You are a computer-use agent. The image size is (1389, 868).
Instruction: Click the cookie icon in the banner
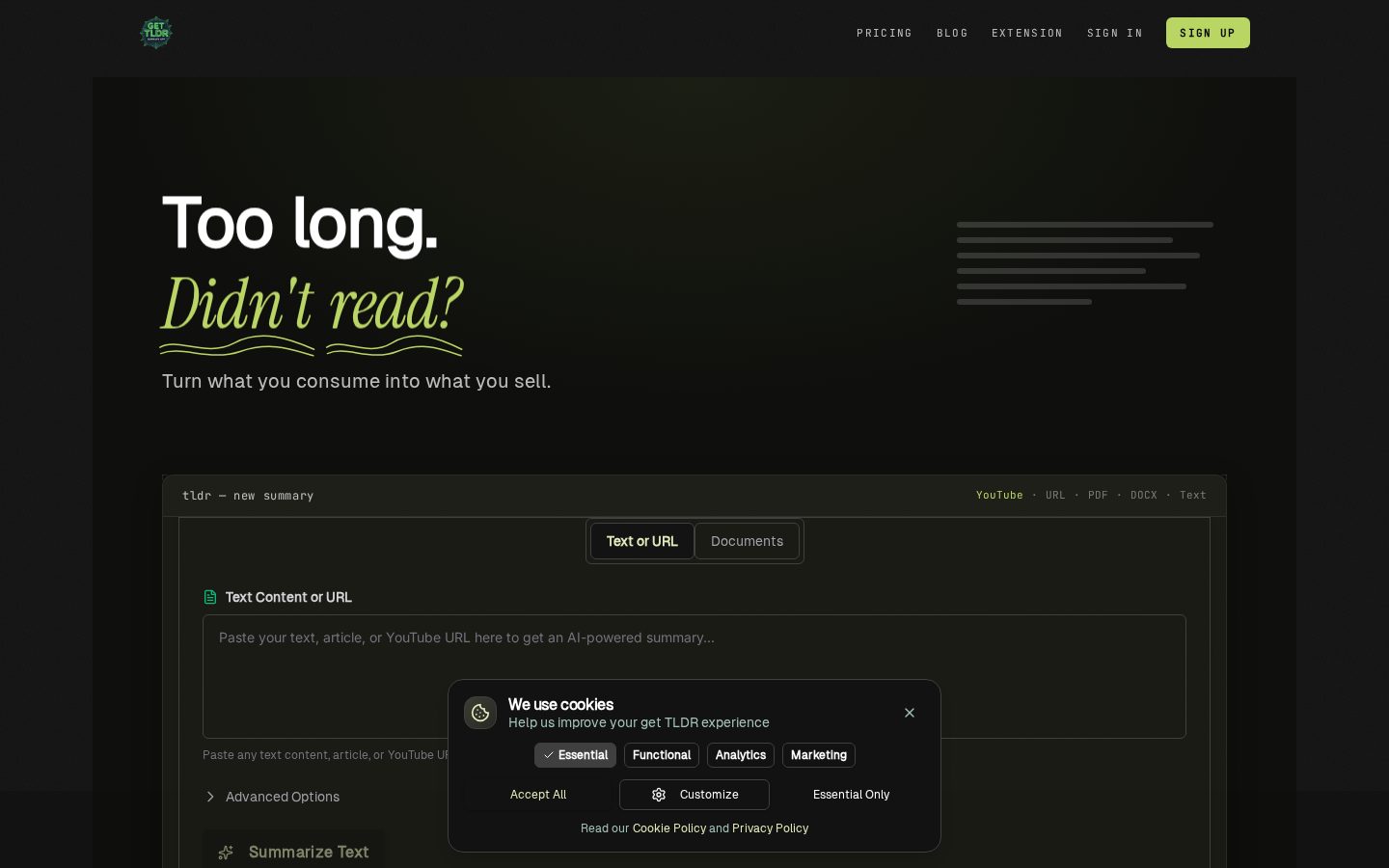pyautogui.click(x=480, y=713)
